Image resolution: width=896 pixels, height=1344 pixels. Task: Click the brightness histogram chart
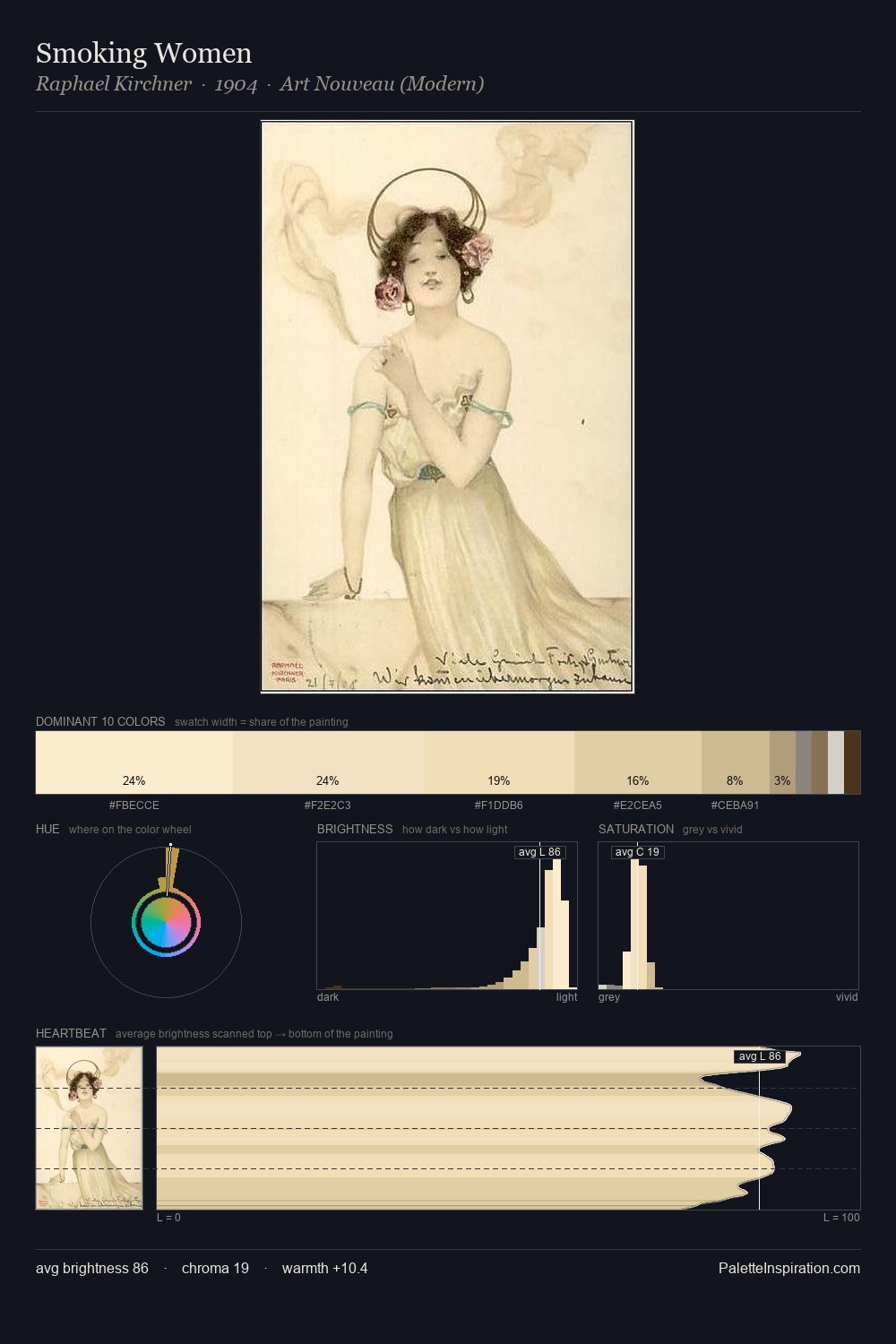pos(447,916)
